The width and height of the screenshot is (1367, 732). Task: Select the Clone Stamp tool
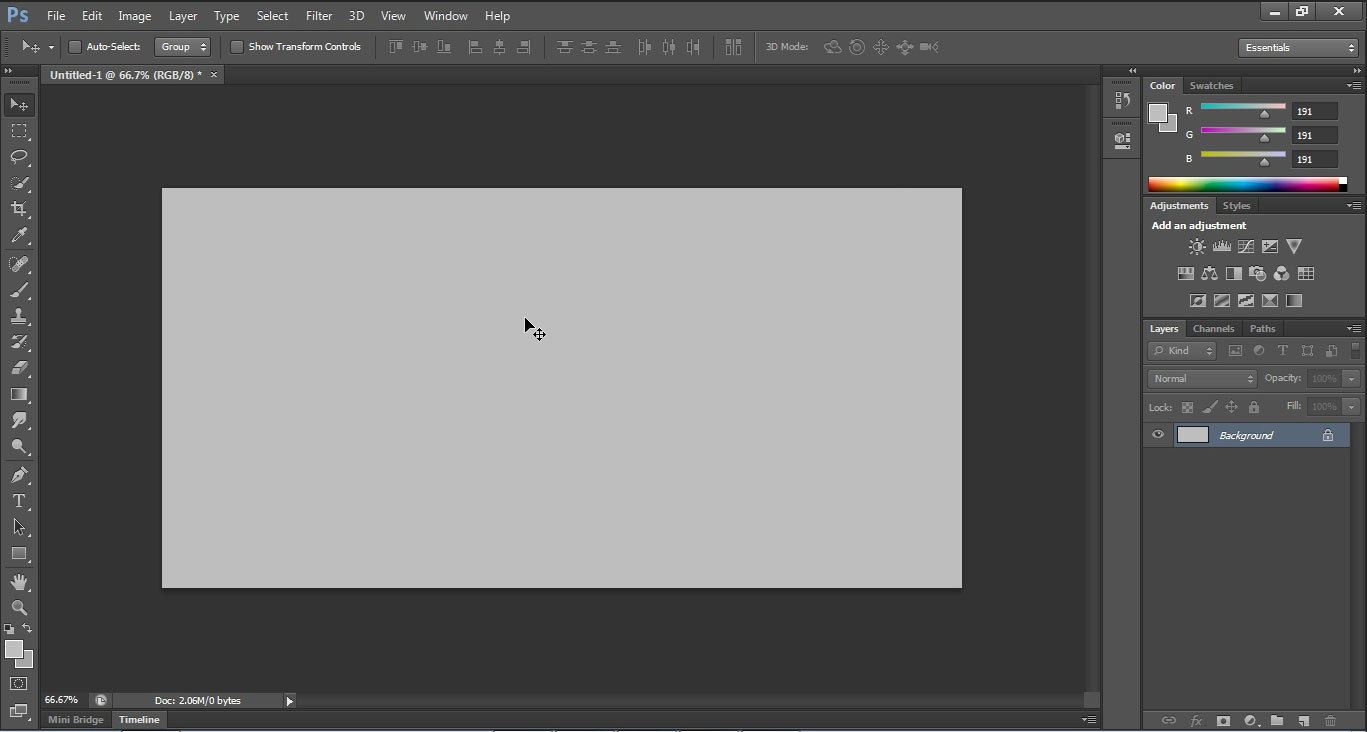[19, 316]
